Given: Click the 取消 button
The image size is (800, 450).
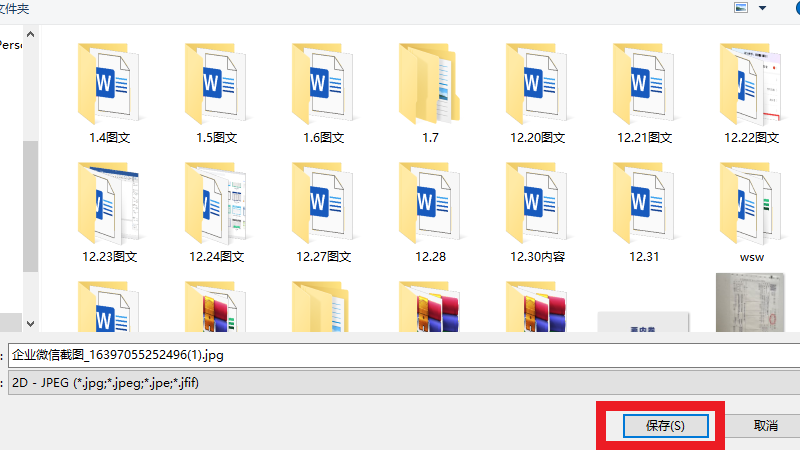Looking at the screenshot, I should (x=766, y=425).
